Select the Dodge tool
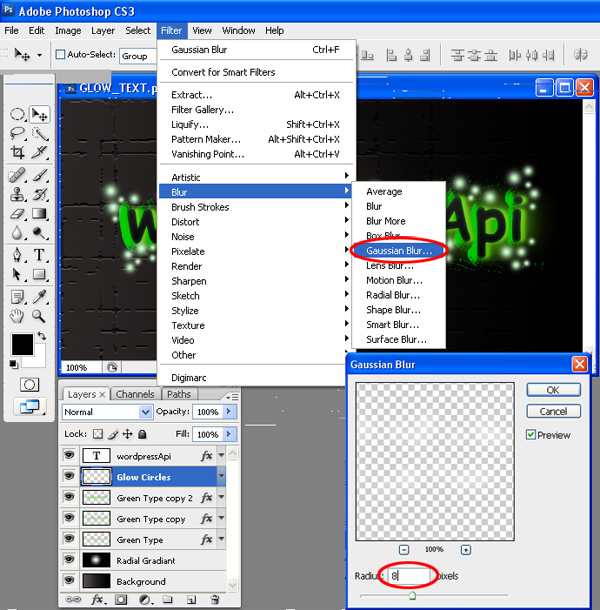Screen dimensions: 600x610 click(x=39, y=233)
